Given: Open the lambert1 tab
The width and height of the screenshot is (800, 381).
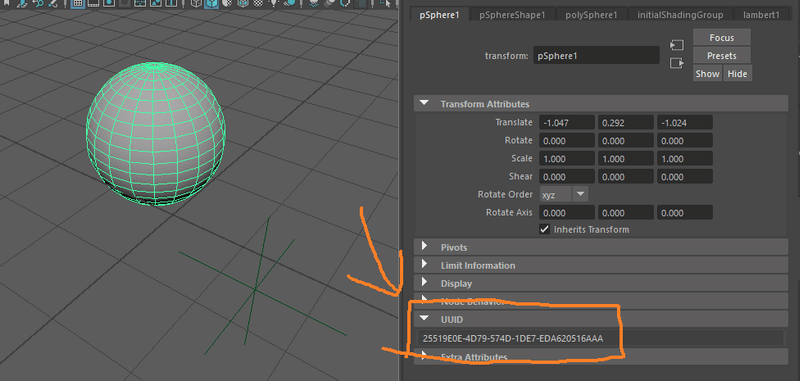Looking at the screenshot, I should tap(761, 15).
